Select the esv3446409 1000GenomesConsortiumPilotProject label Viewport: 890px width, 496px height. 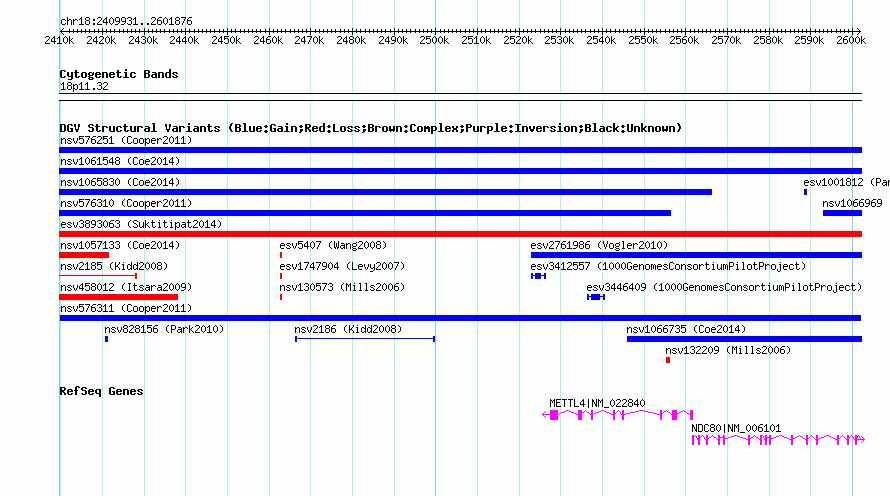(724, 287)
